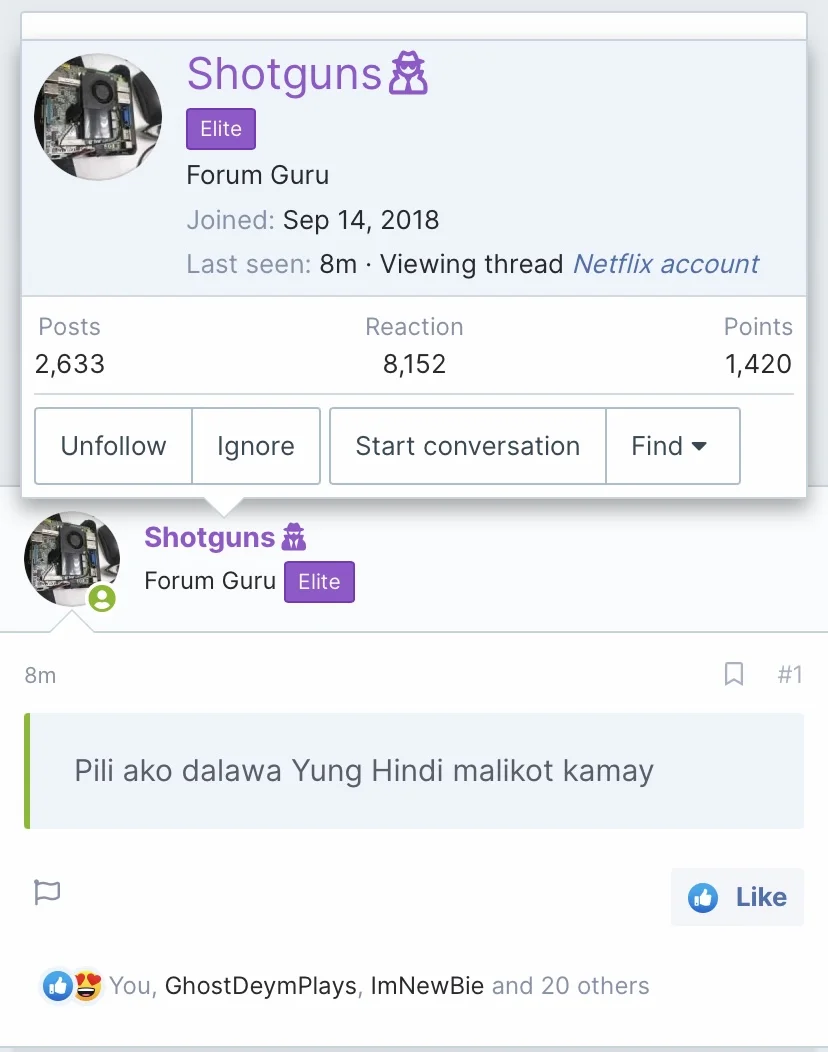828x1052 pixels.
Task: Open ImNewBie from reactions list
Action: pos(427,986)
